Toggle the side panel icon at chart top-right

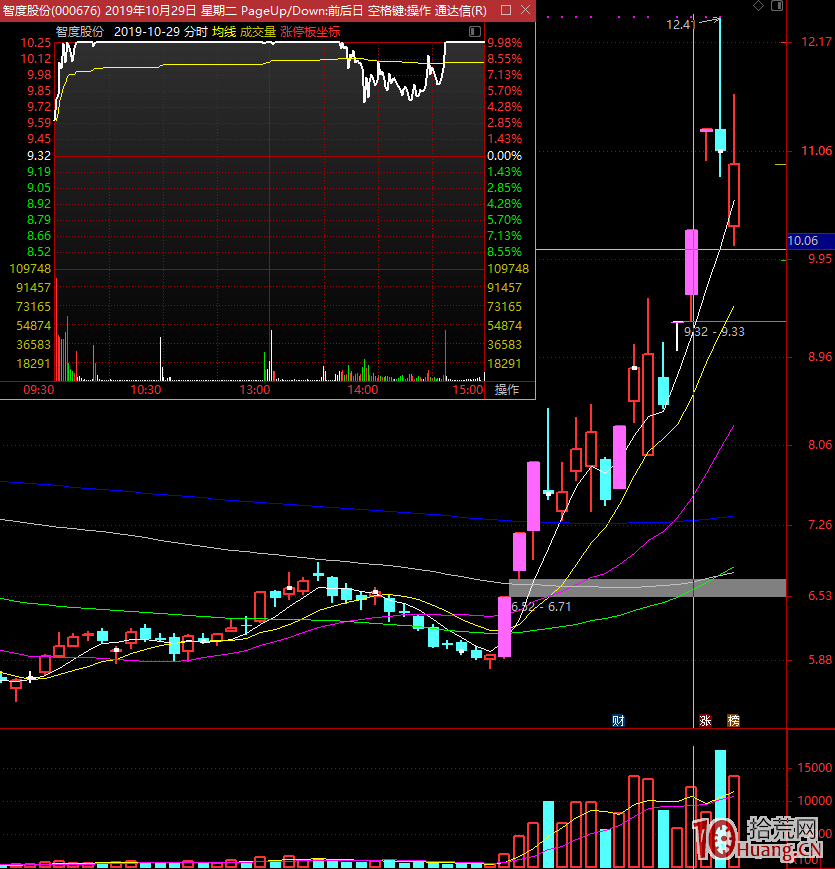tap(775, 7)
